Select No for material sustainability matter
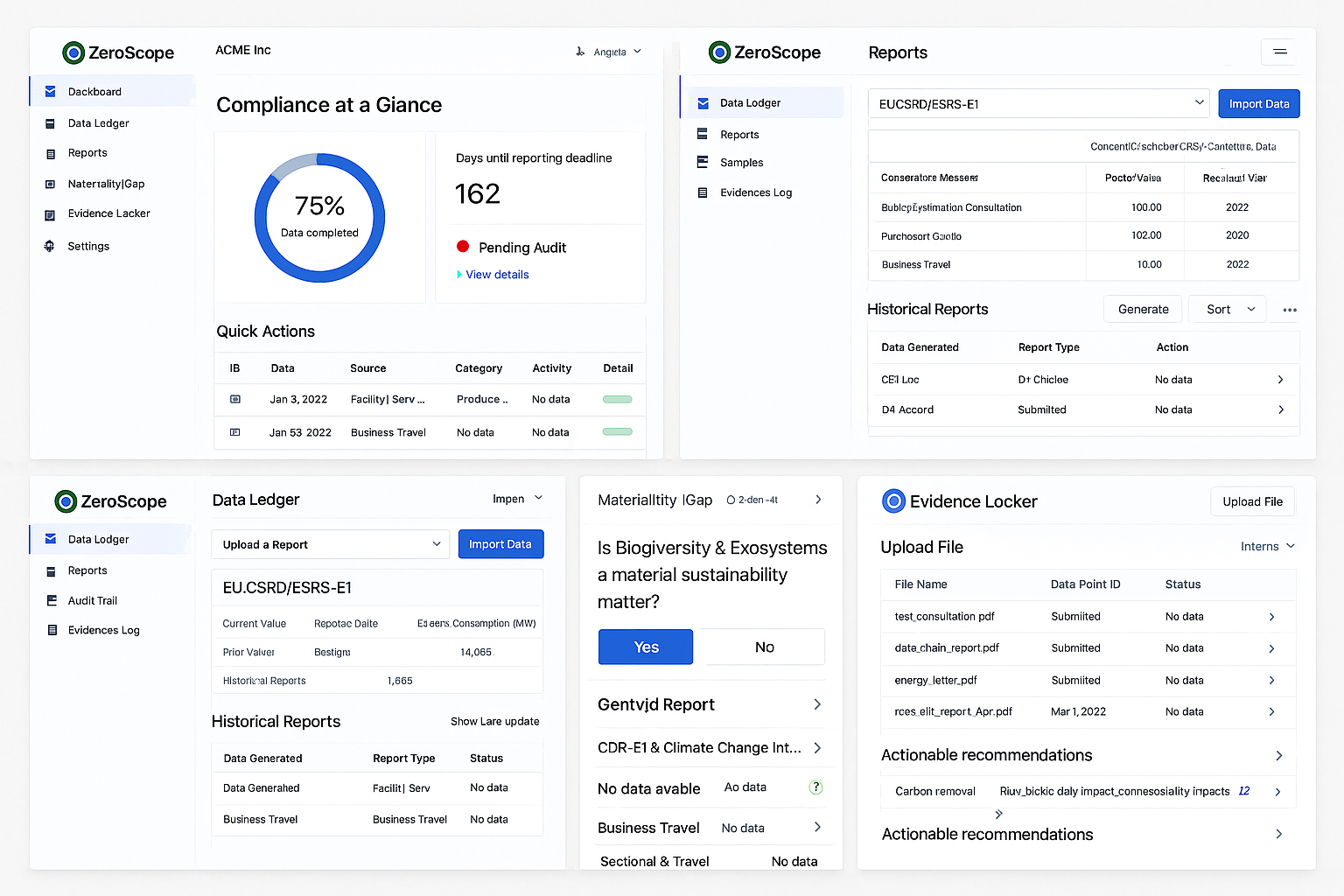 763,647
